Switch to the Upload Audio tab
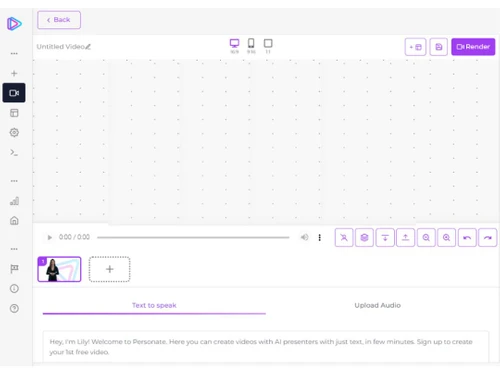 point(377,305)
